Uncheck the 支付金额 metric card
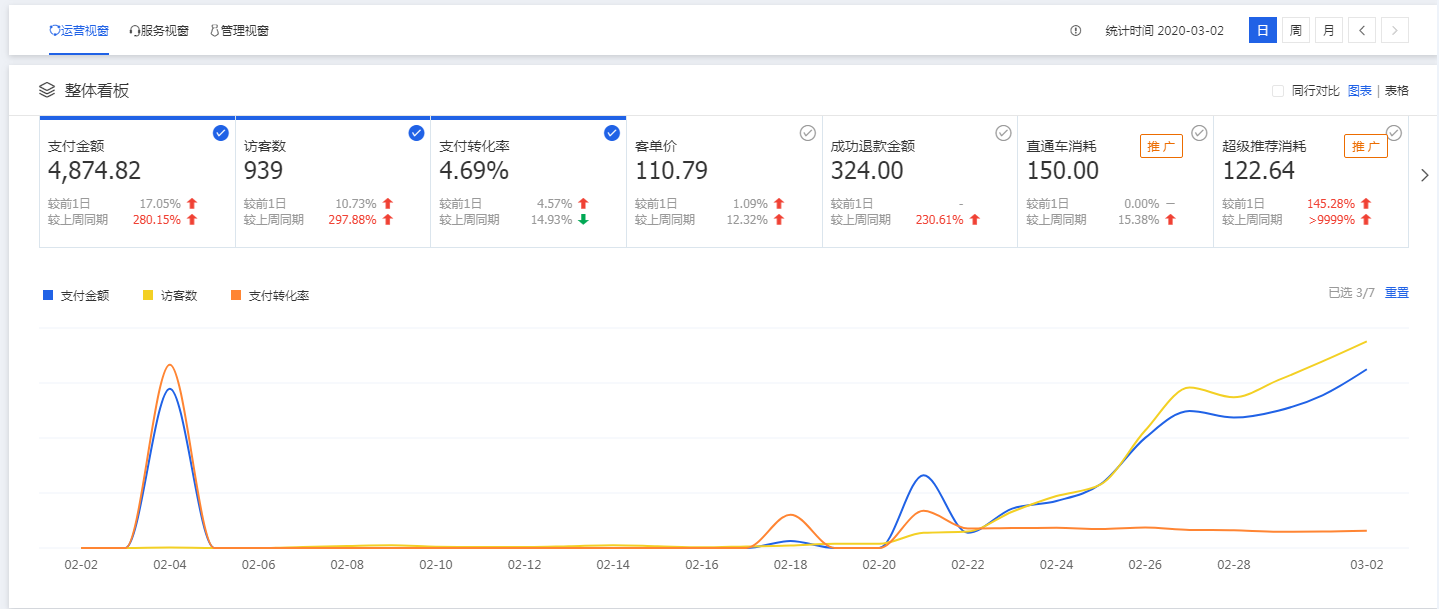 pos(221,133)
